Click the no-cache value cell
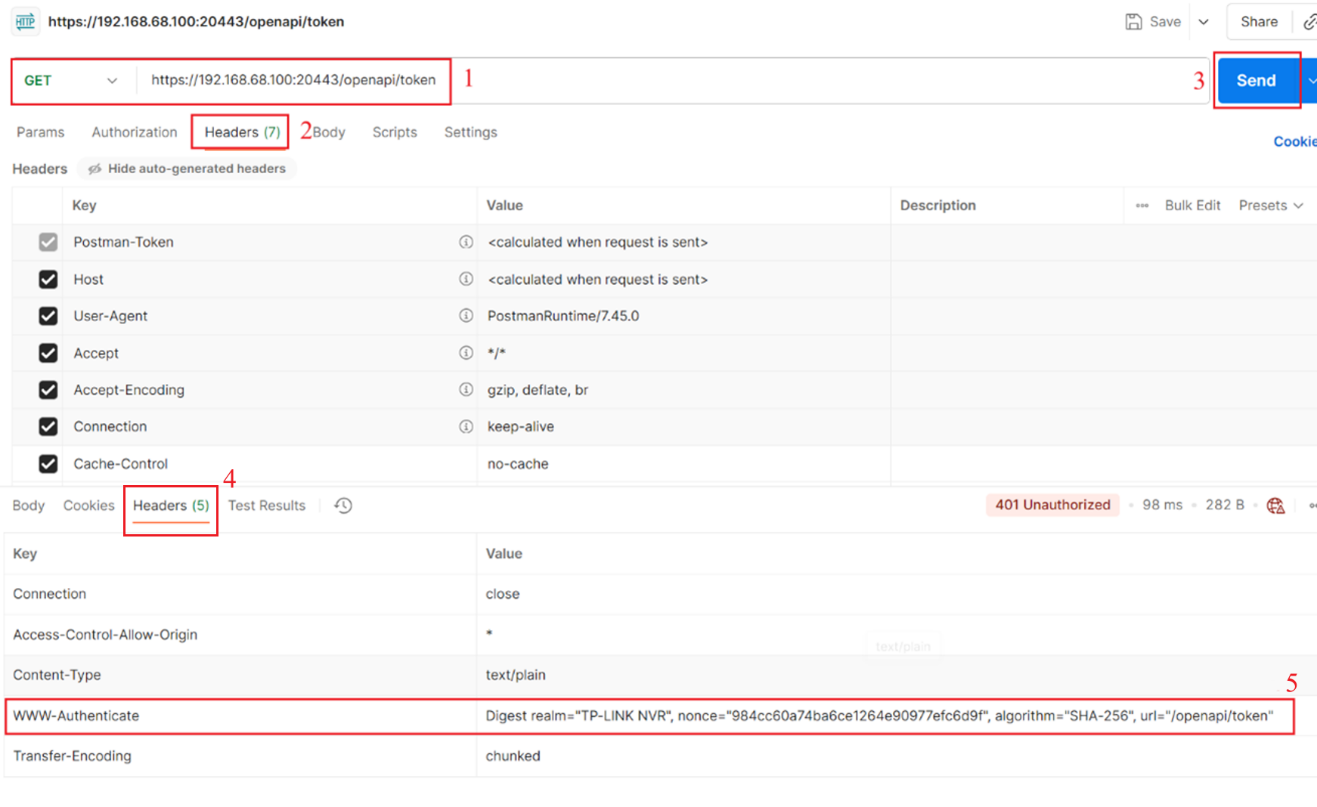The image size is (1317, 807). (x=517, y=464)
